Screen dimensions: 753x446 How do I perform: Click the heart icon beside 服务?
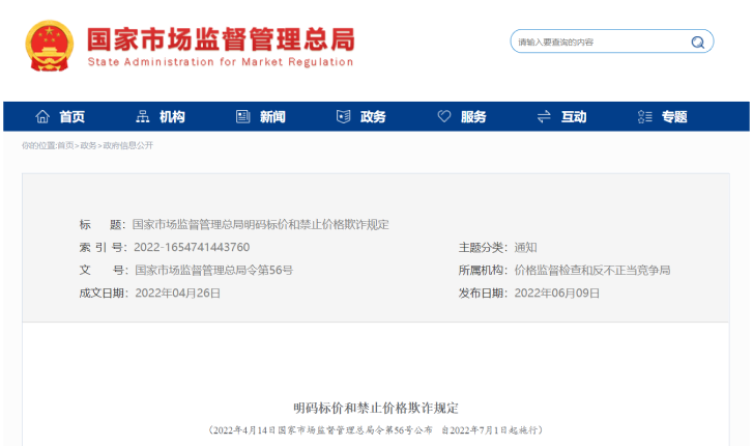pos(444,117)
